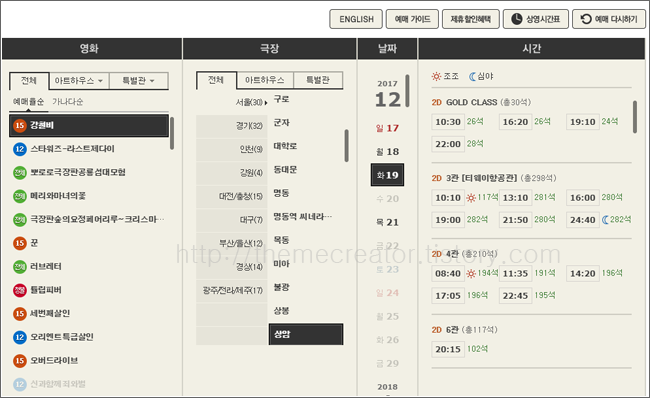Select the 13:10 showtime in 3관
This screenshot has width=650, height=398.
click(515, 198)
